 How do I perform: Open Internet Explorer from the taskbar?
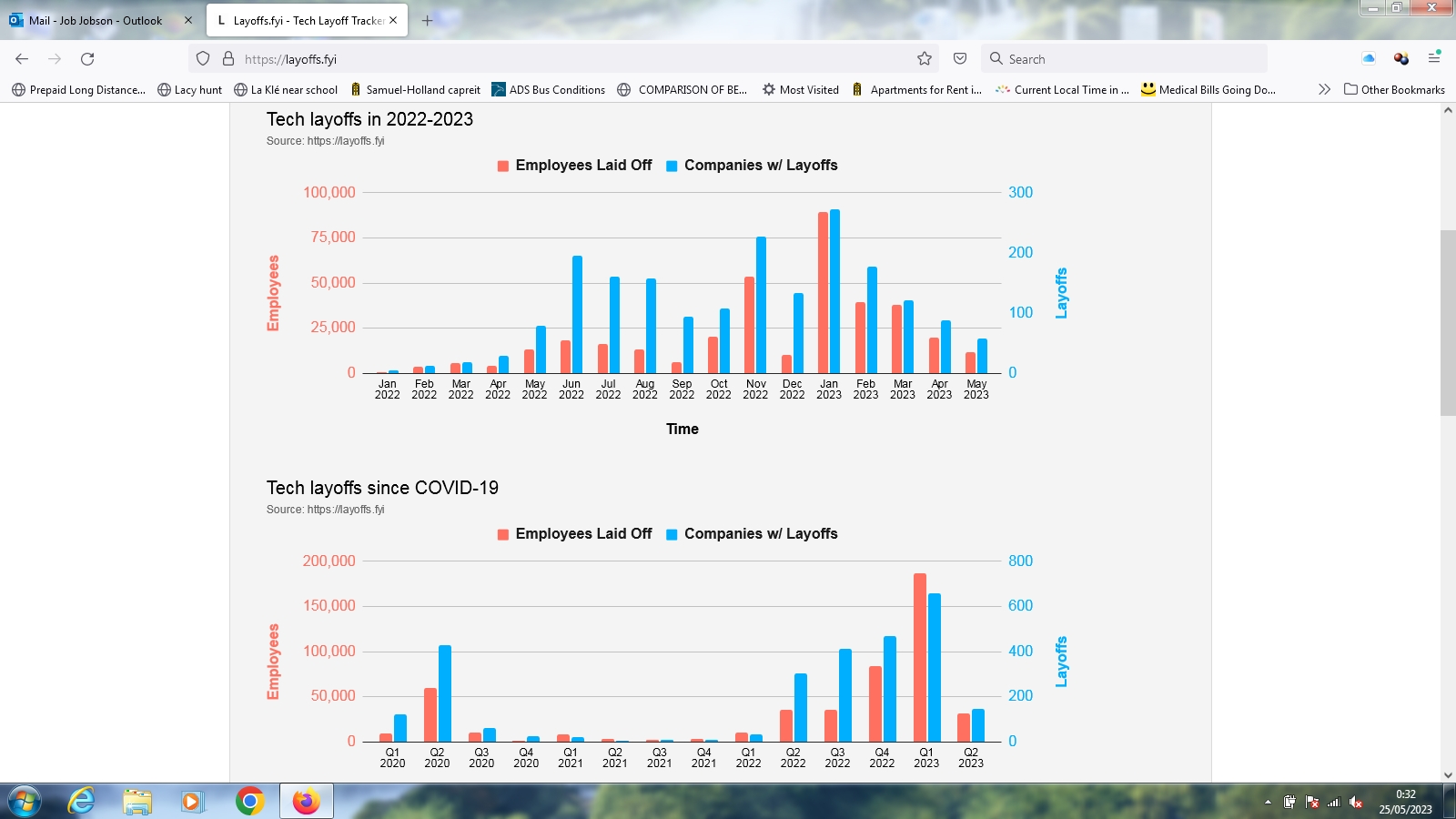click(x=82, y=801)
